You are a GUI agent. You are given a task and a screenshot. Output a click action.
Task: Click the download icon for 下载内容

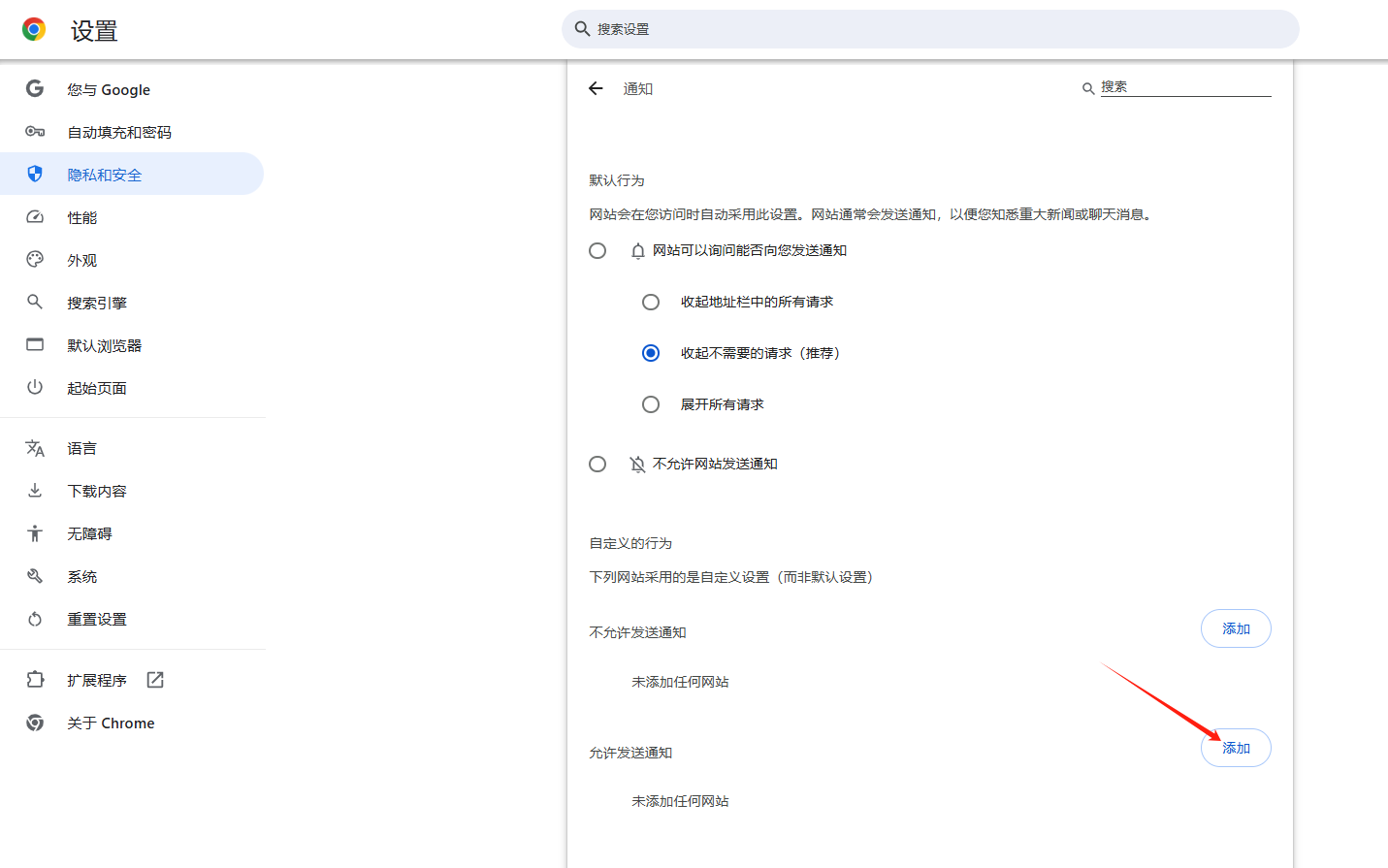[x=35, y=491]
